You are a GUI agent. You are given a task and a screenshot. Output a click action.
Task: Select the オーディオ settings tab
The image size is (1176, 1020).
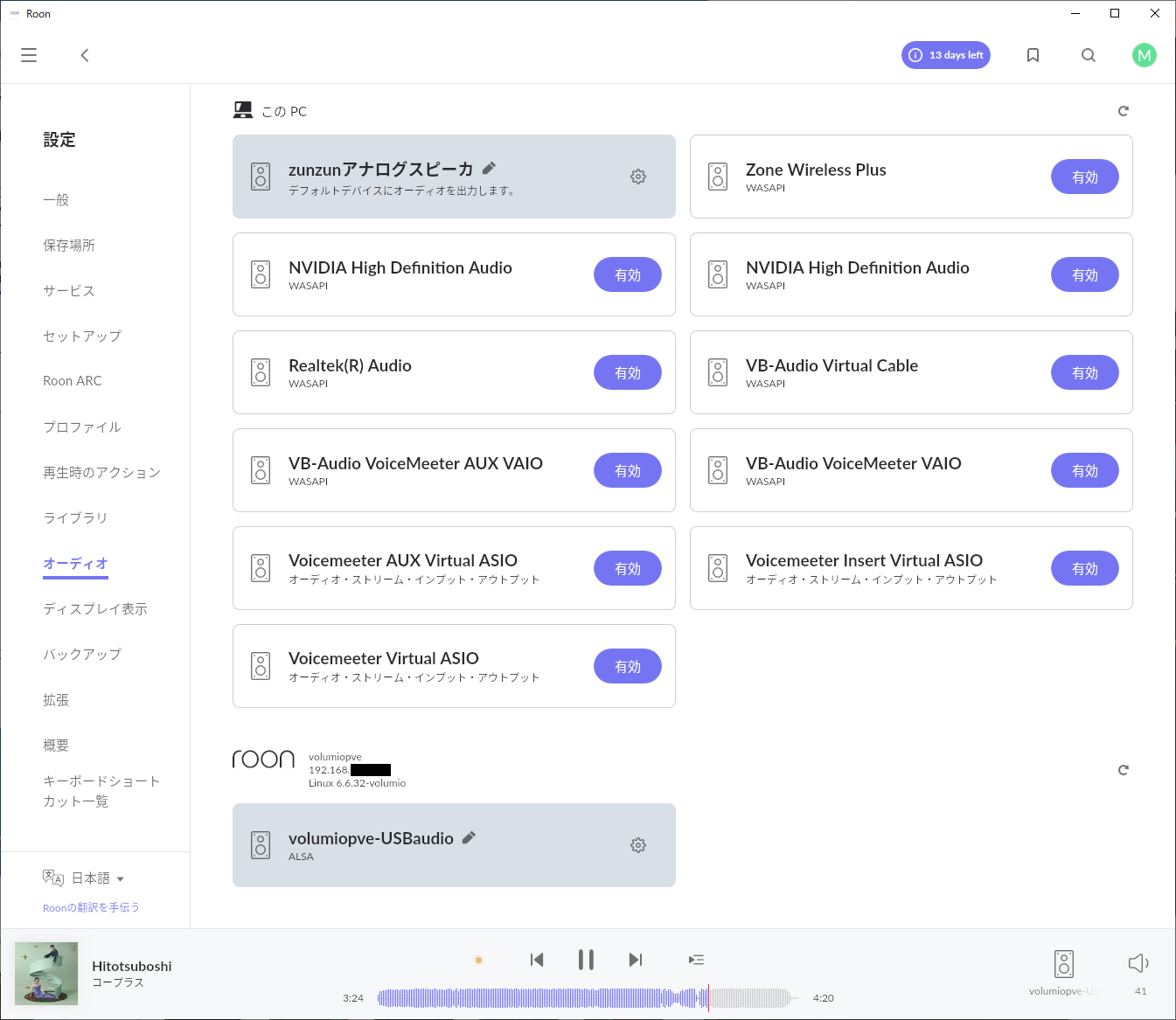(75, 563)
